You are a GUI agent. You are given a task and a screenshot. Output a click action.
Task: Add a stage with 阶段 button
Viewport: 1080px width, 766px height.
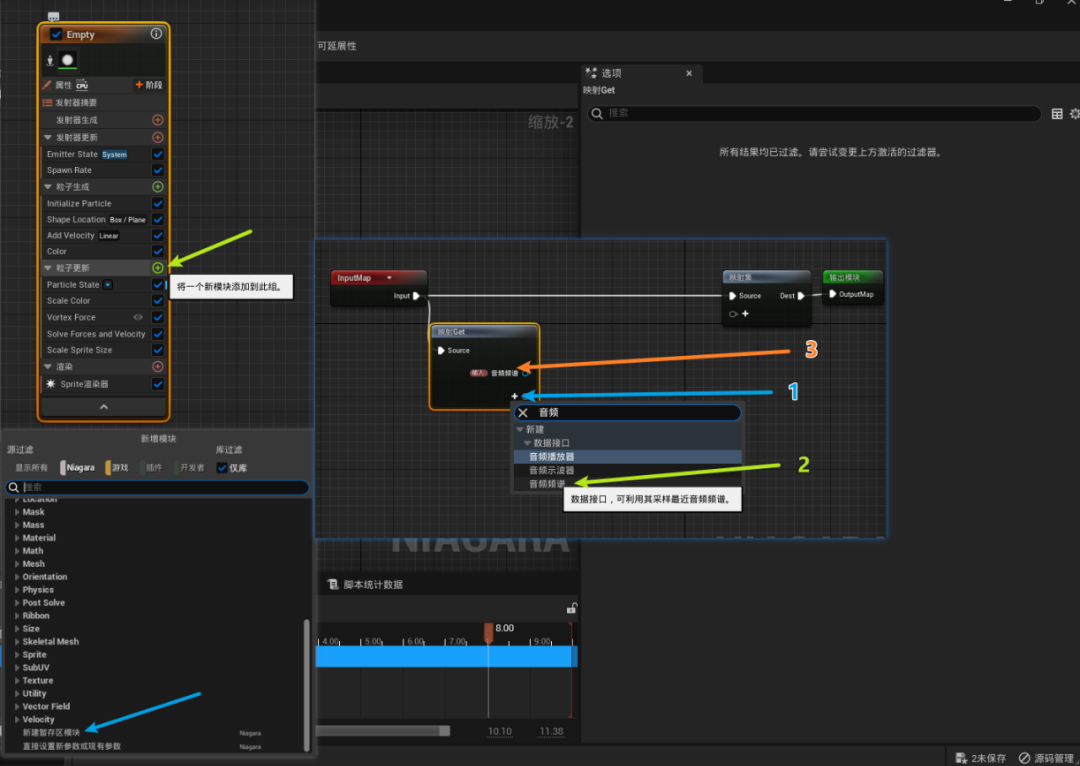(149, 85)
